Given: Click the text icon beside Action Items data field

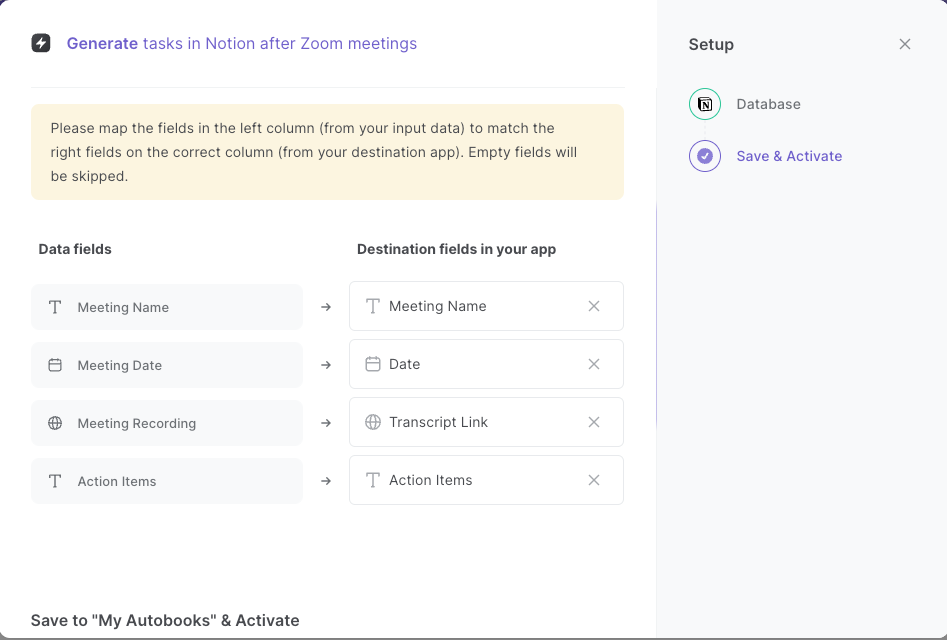Looking at the screenshot, I should 55,481.
